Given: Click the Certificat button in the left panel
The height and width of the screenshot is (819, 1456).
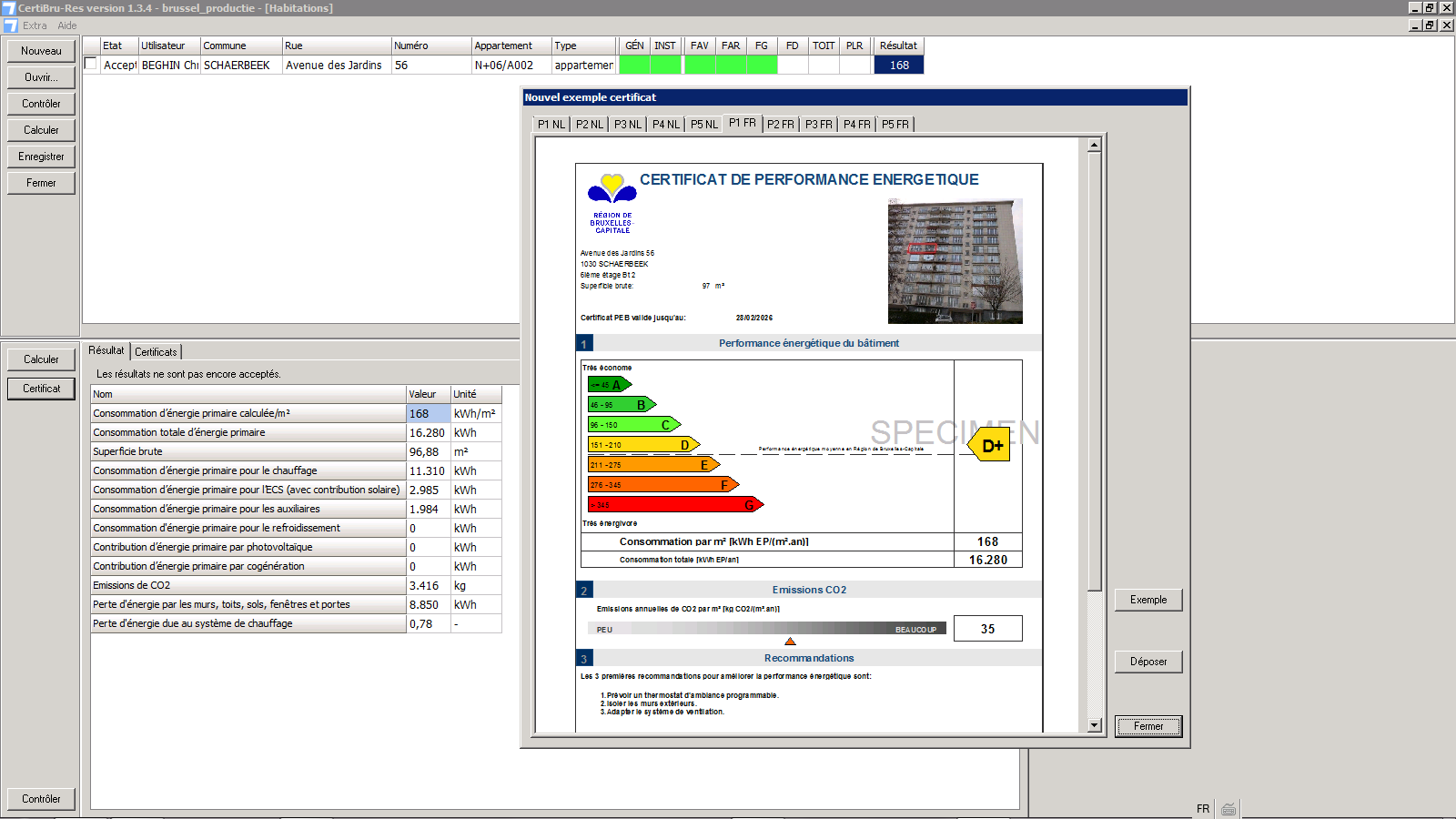Looking at the screenshot, I should coord(41,389).
